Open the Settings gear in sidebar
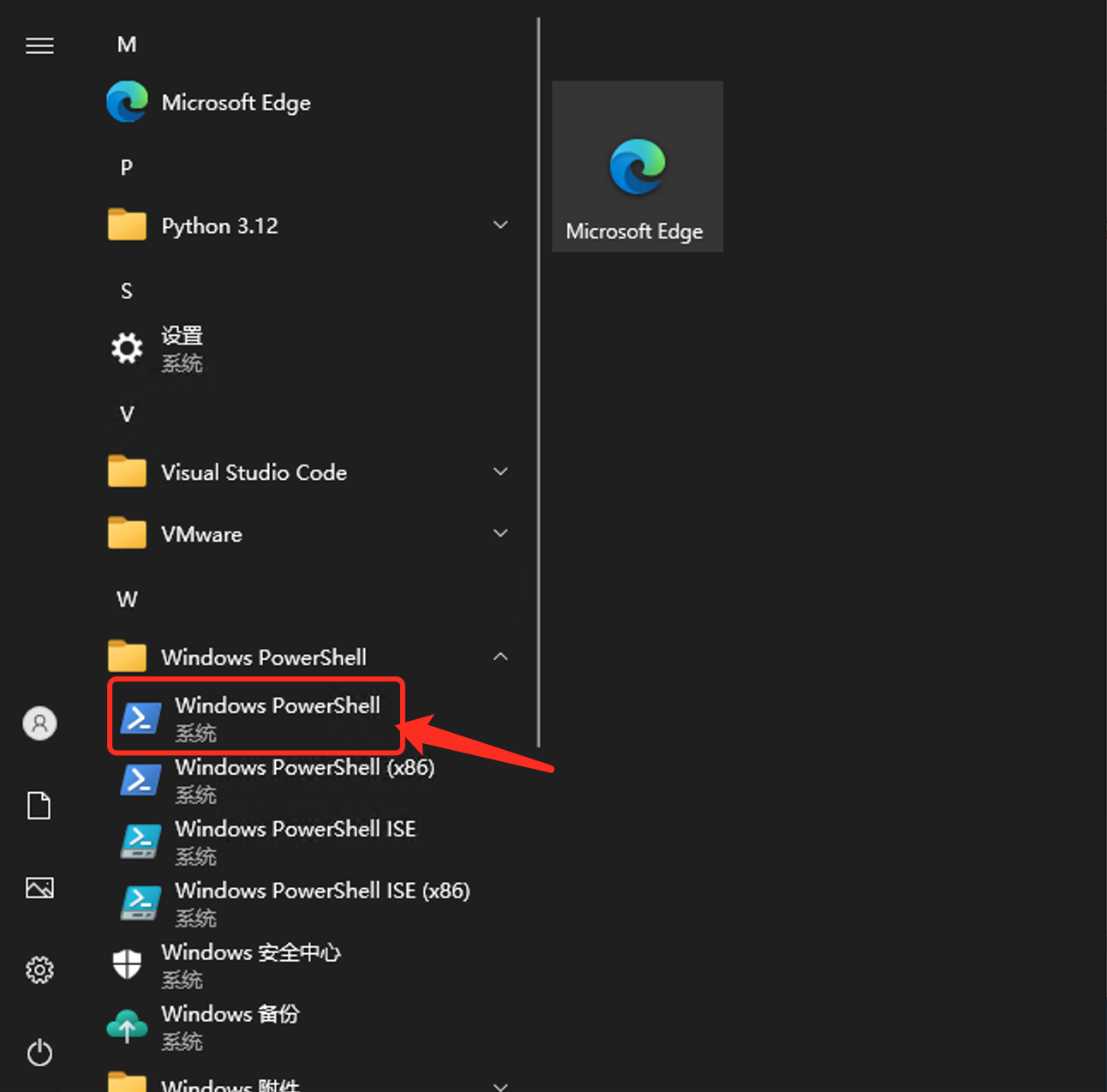The height and width of the screenshot is (1092, 1107). tap(39, 969)
